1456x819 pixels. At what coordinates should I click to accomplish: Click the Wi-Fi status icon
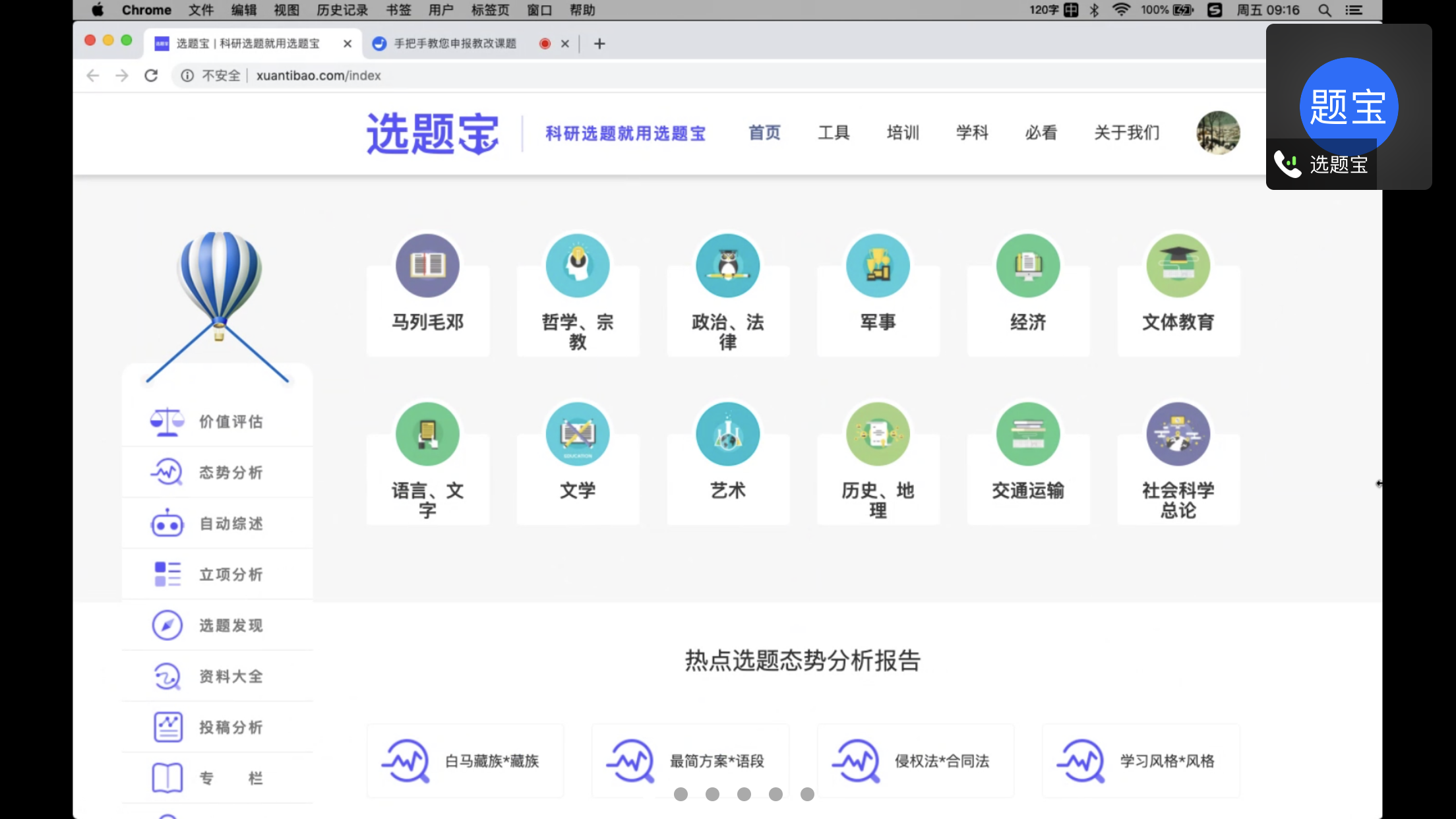tap(1121, 10)
